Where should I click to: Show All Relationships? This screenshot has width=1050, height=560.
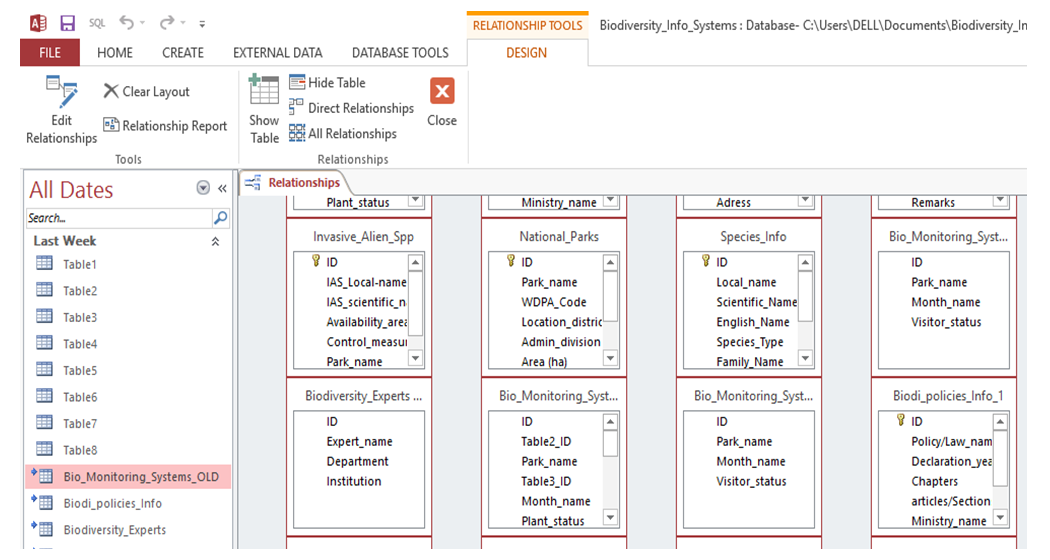point(342,134)
